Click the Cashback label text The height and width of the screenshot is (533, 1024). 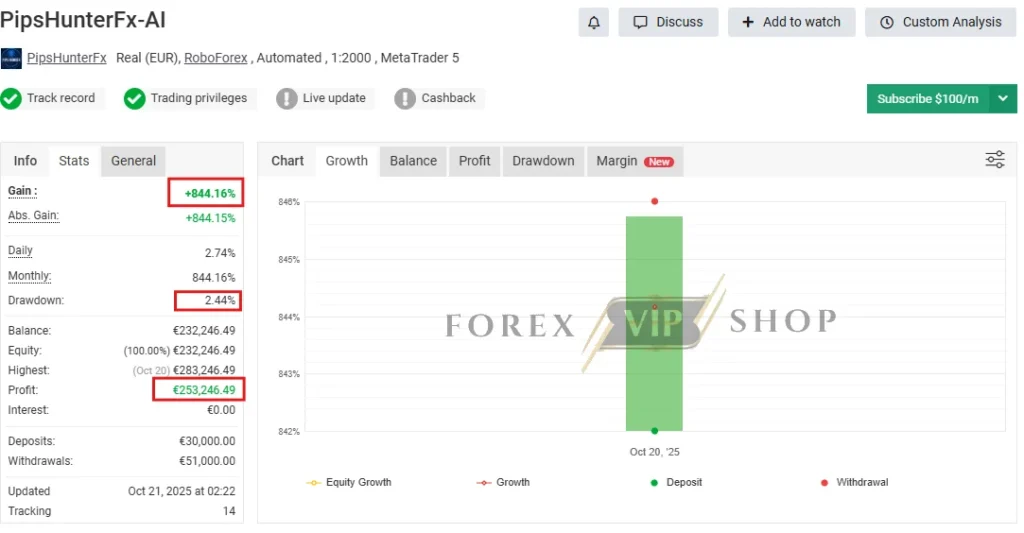pos(448,98)
